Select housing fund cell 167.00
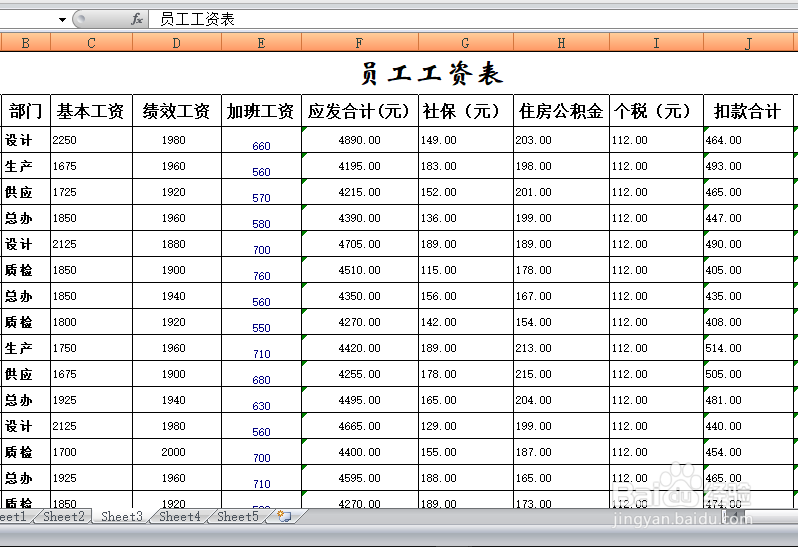 click(x=561, y=296)
